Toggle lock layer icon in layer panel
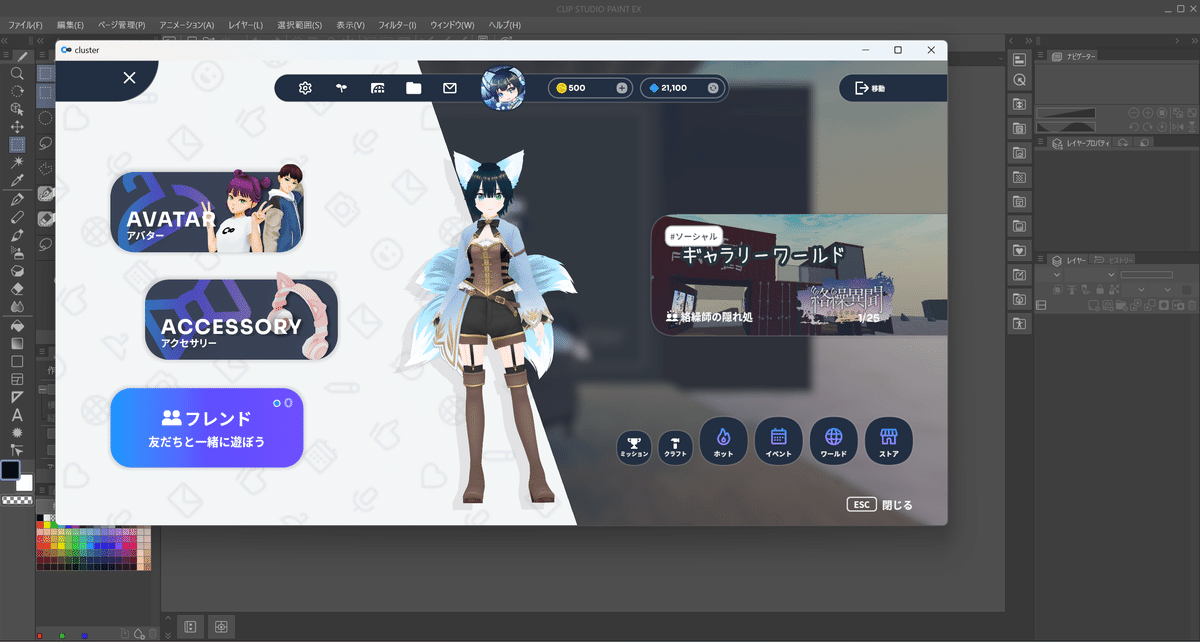 pos(1100,289)
